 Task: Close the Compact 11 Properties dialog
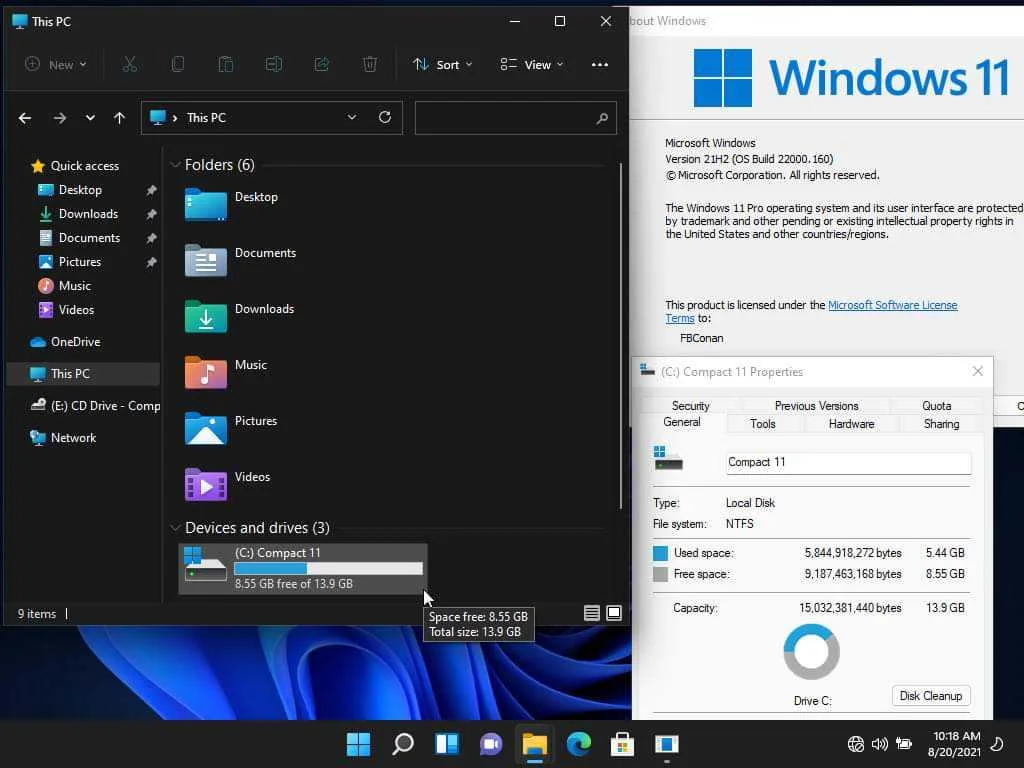(x=978, y=371)
